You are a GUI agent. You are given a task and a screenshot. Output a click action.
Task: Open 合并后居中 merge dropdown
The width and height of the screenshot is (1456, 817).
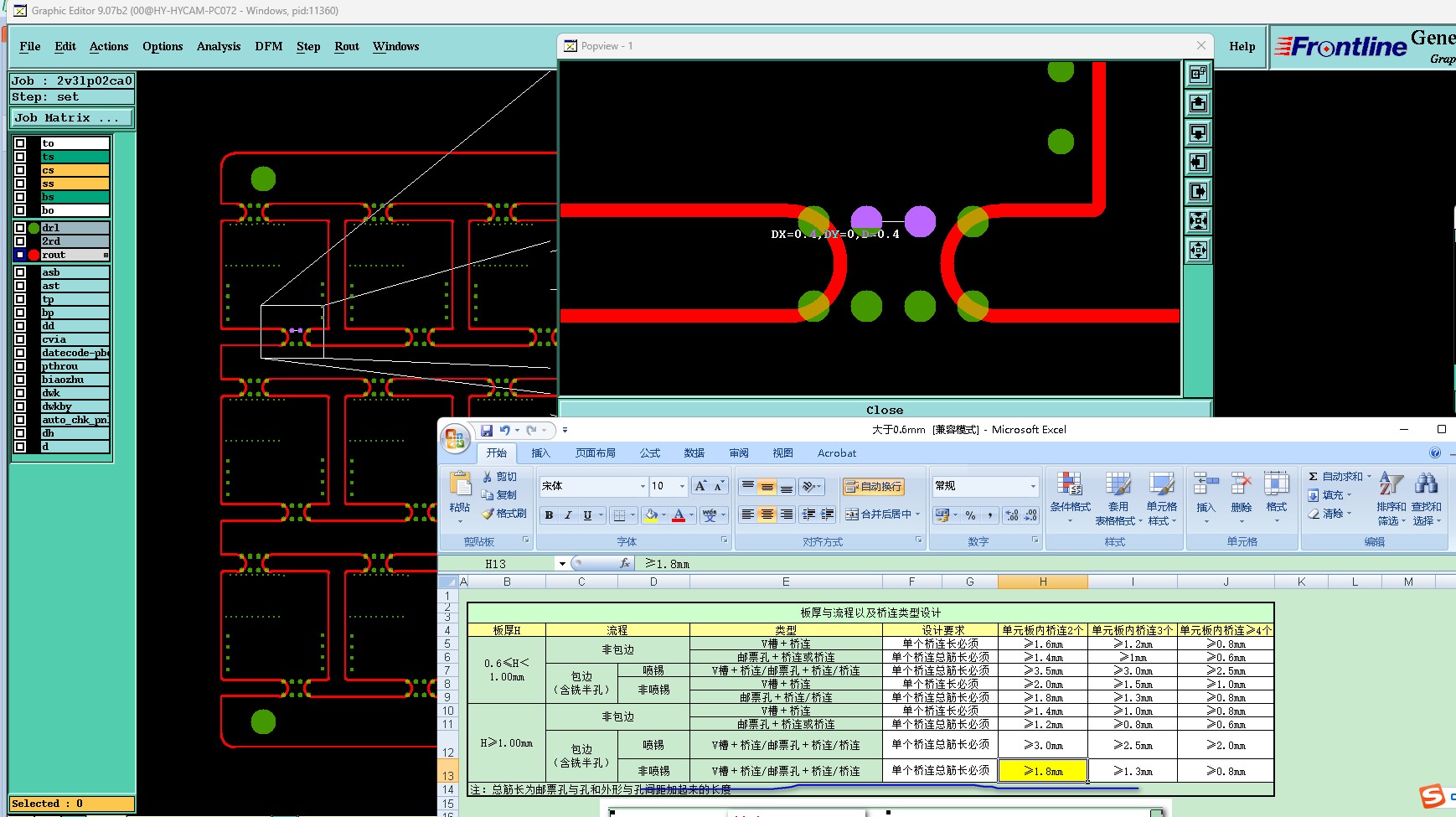[917, 515]
